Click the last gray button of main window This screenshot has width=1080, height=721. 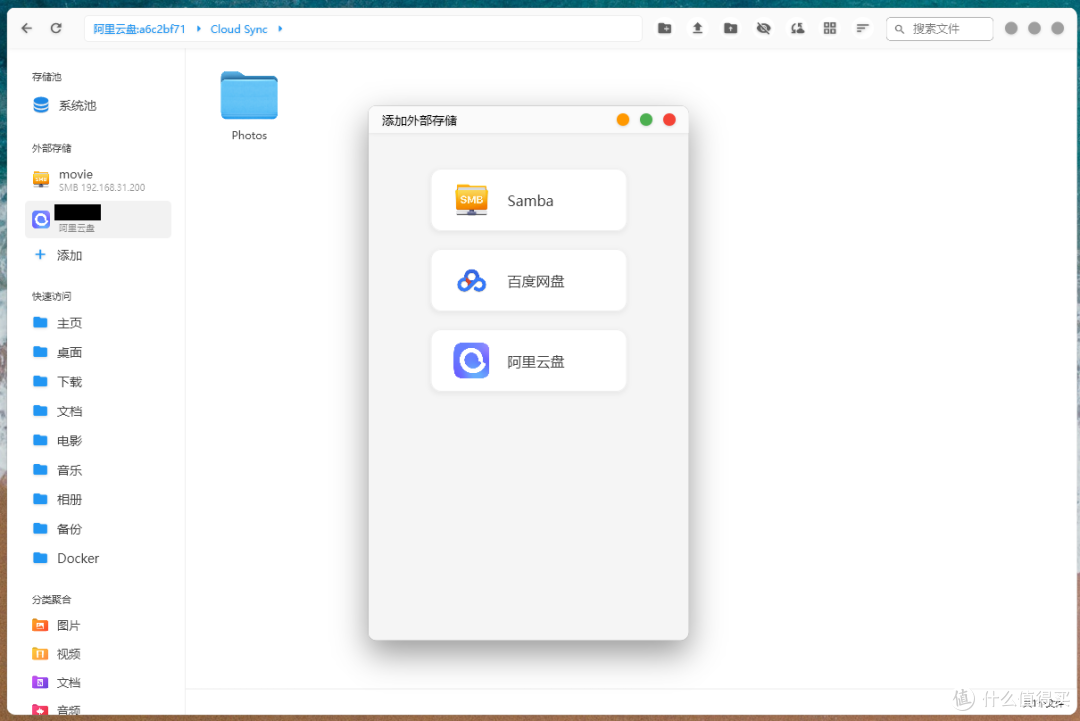point(1057,28)
